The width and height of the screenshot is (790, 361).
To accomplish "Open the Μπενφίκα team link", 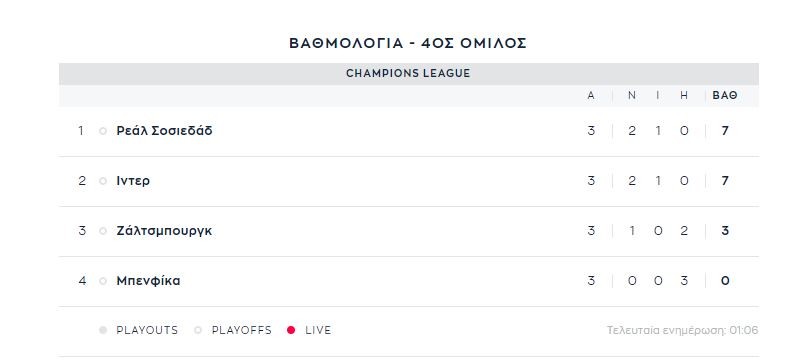I will pos(148,281).
